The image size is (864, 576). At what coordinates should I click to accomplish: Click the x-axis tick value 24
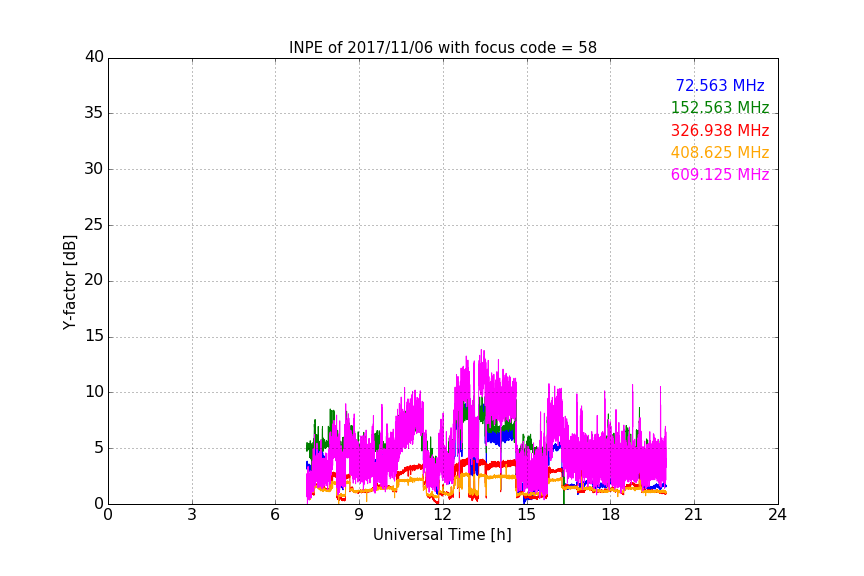point(777,515)
